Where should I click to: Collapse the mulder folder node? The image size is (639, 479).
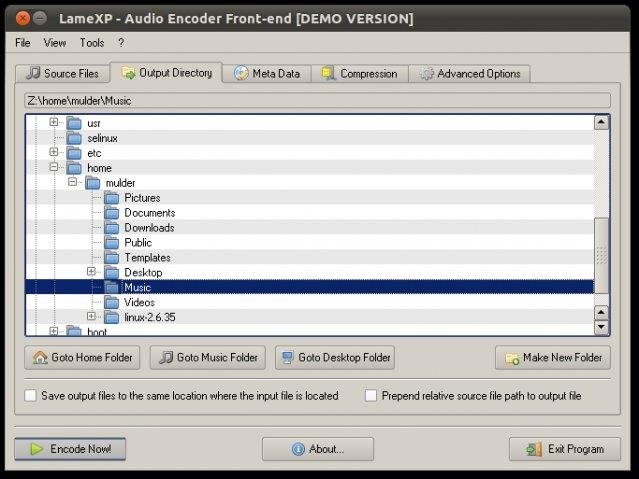click(x=72, y=182)
